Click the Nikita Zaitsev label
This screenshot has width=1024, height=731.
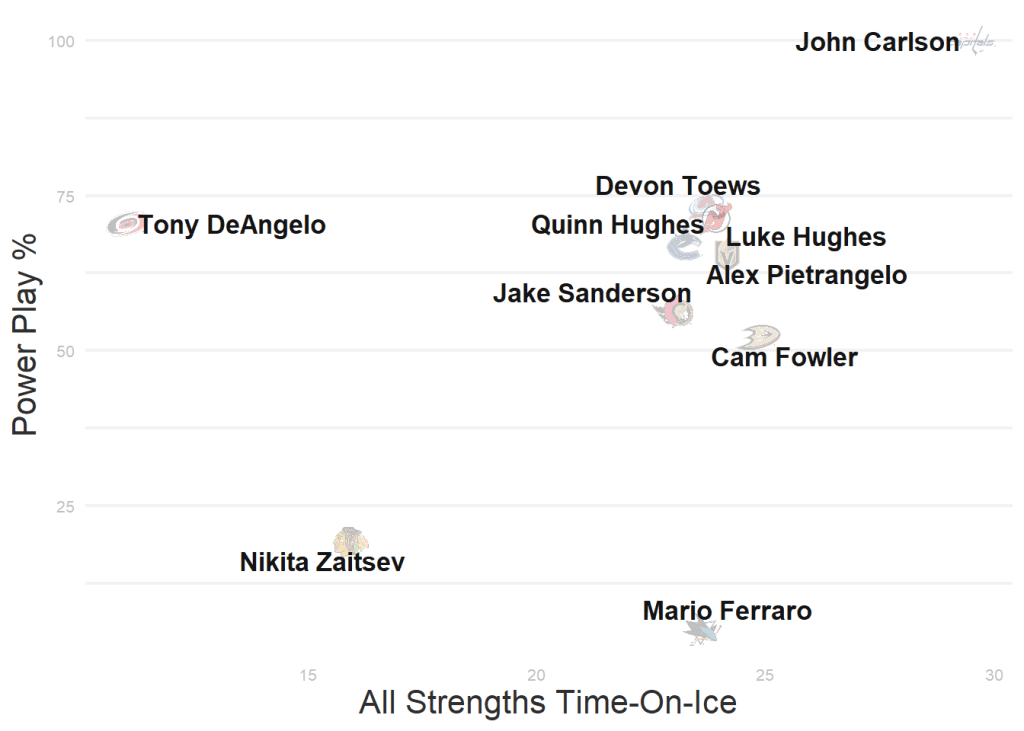pos(322,562)
